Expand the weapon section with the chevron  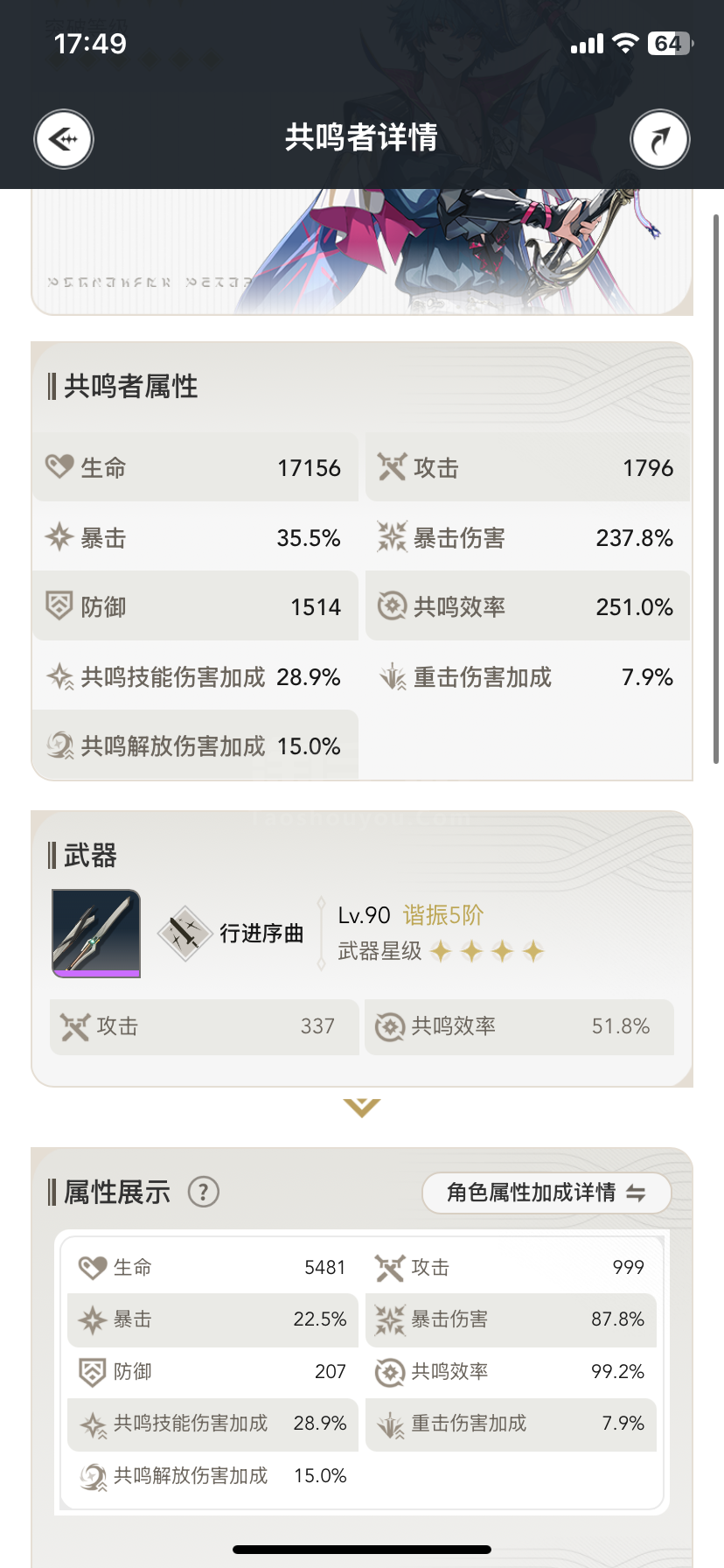[x=362, y=1108]
